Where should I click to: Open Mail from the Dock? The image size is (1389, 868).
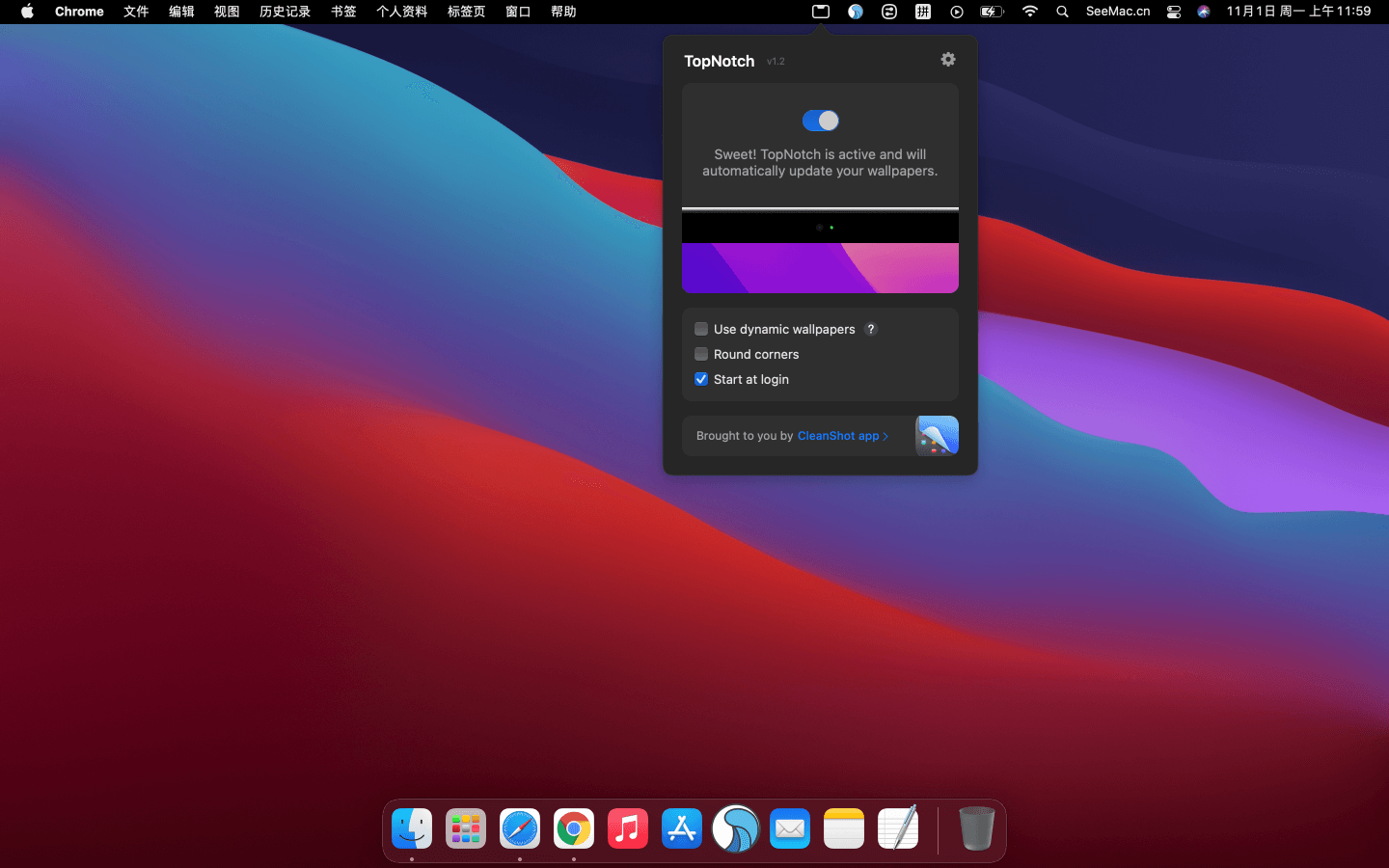790,828
